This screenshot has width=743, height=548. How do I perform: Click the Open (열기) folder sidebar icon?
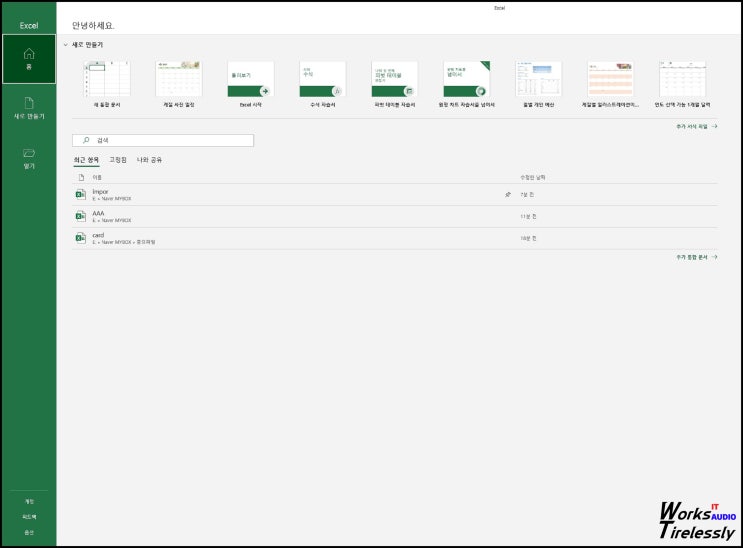[x=29, y=158]
